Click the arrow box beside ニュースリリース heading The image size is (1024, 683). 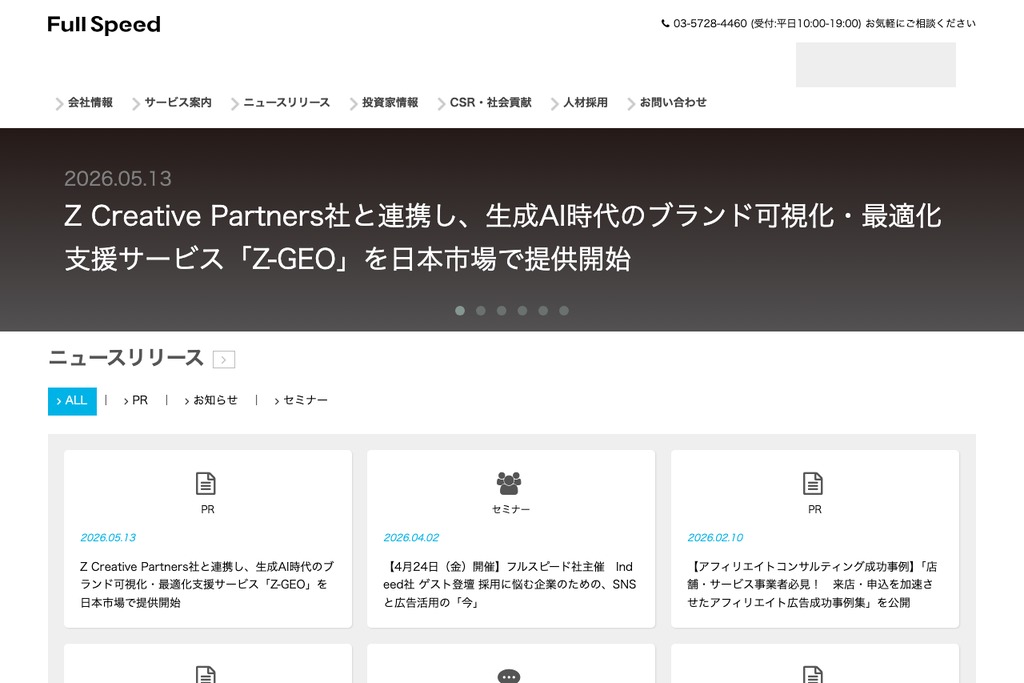(x=224, y=359)
